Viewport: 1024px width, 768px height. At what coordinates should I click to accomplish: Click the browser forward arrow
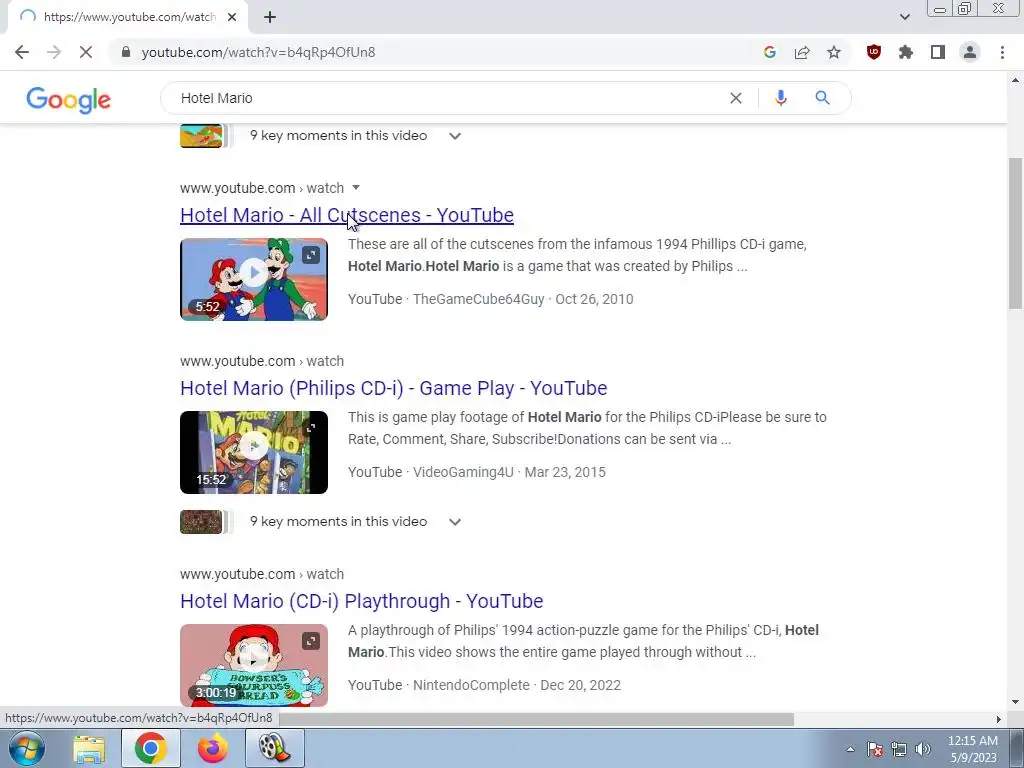pyautogui.click(x=54, y=52)
